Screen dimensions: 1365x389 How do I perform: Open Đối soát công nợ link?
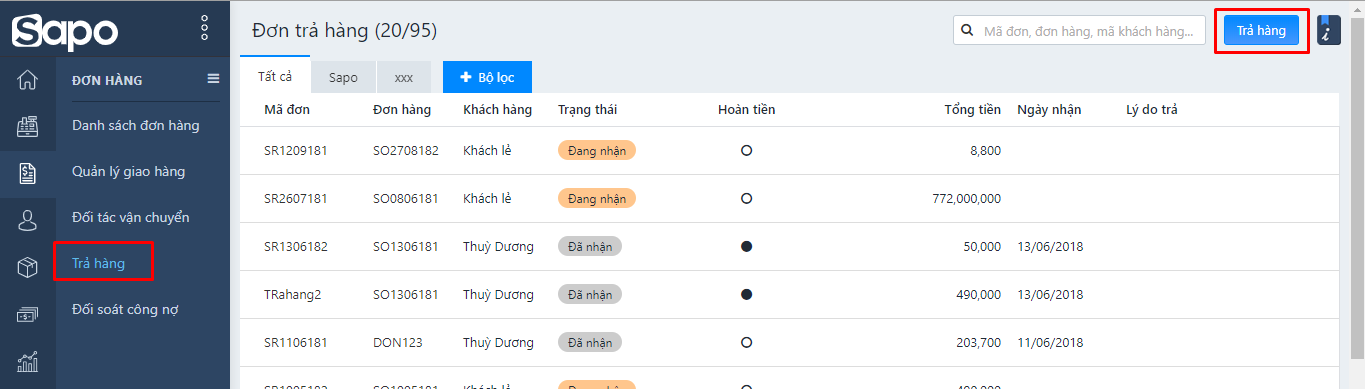pyautogui.click(x=125, y=309)
